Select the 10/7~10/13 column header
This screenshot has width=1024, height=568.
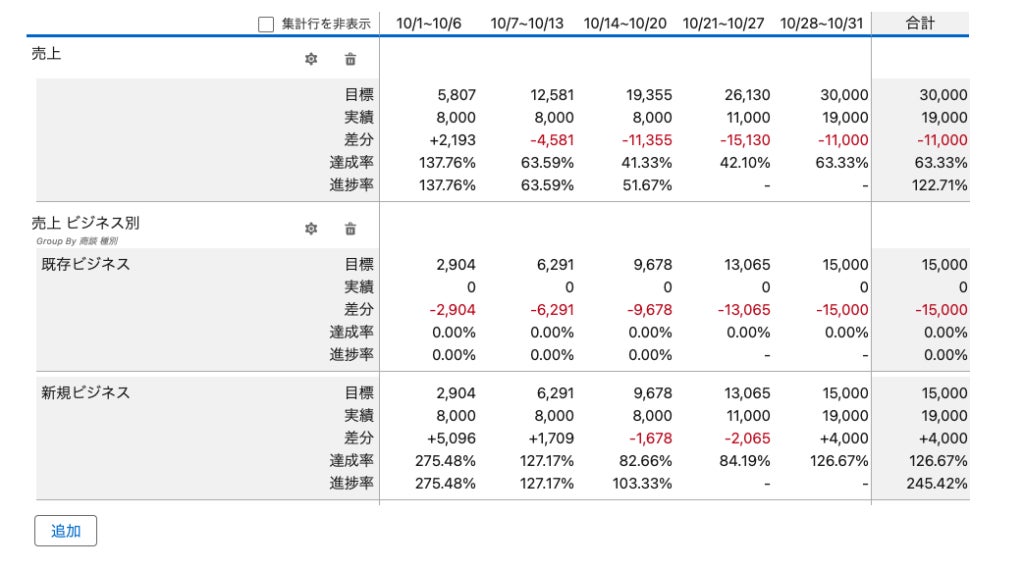tap(527, 23)
